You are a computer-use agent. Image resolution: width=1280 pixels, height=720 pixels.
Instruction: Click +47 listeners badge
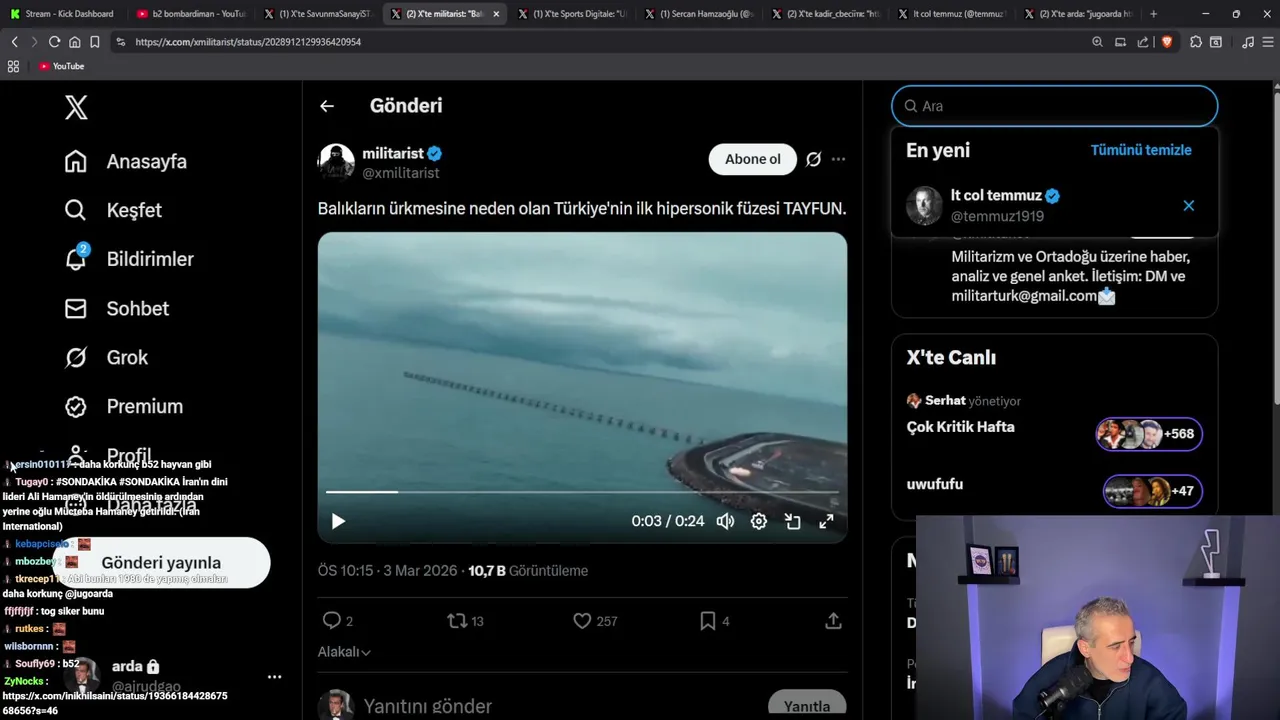[x=1152, y=491]
